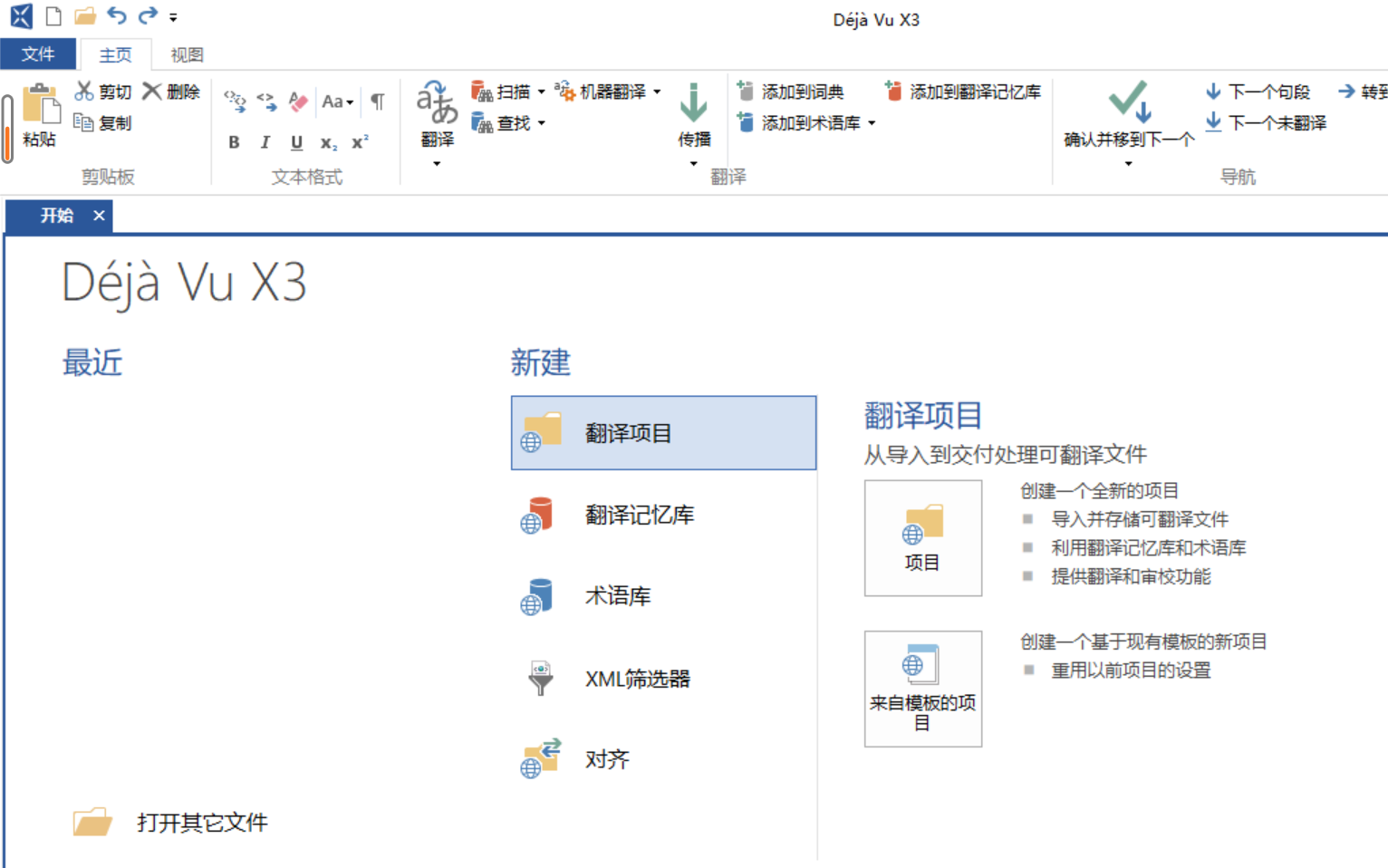Viewport: 1388px width, 868px height.
Task: Click 剪切 scissors button
Action: pos(103,92)
